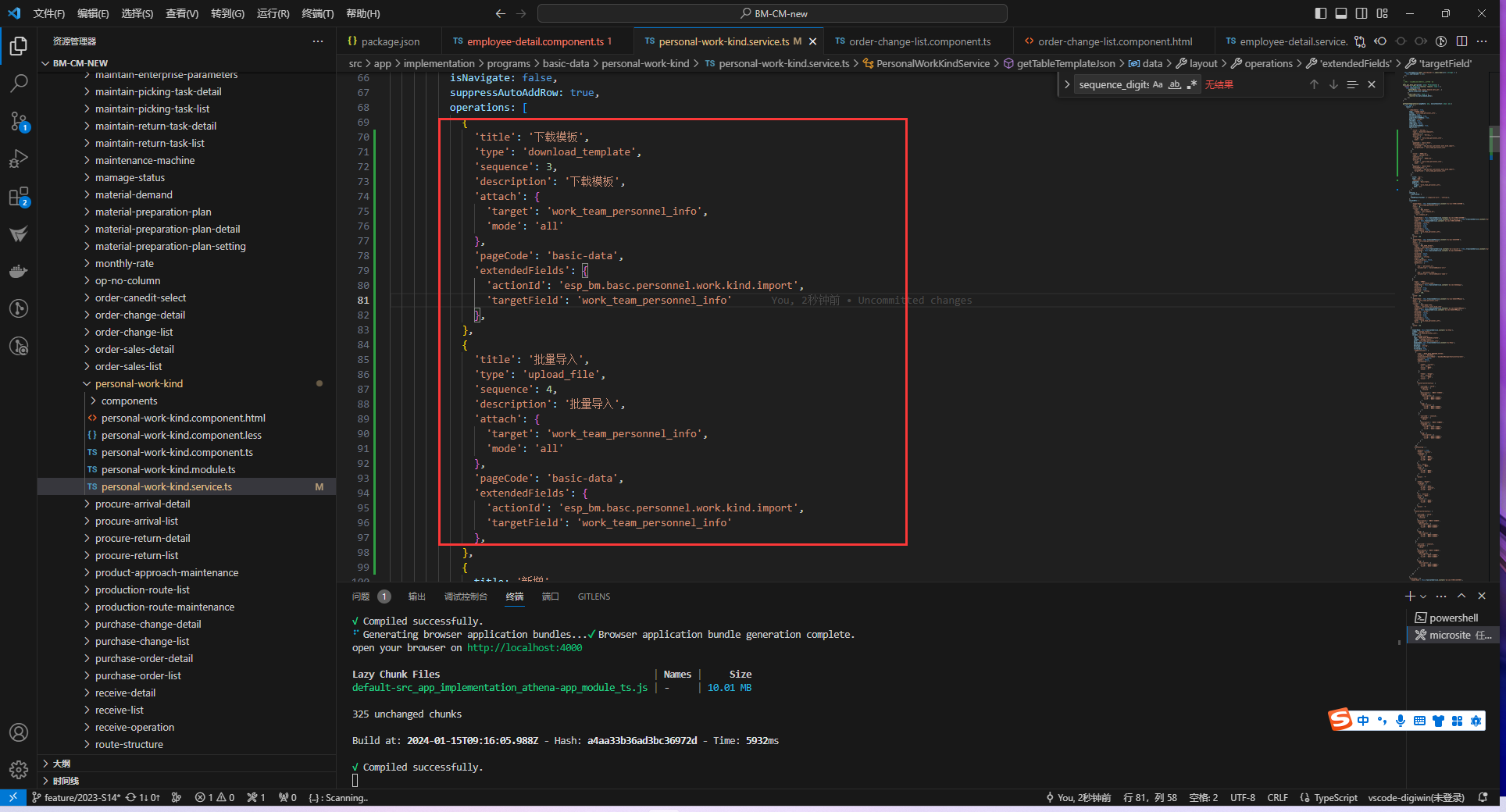Open the terminal launch profile dropdown
This screenshot has width=1506, height=812.
tap(1423, 596)
